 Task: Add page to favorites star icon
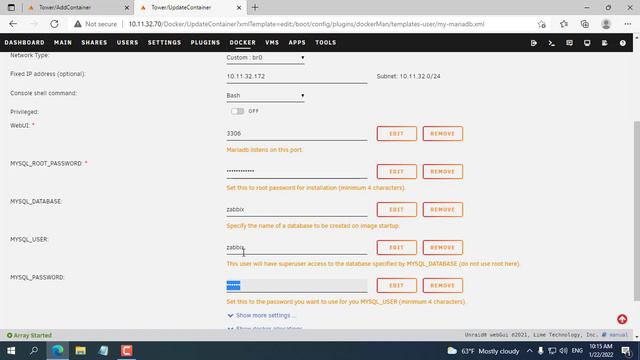[x=542, y=24]
